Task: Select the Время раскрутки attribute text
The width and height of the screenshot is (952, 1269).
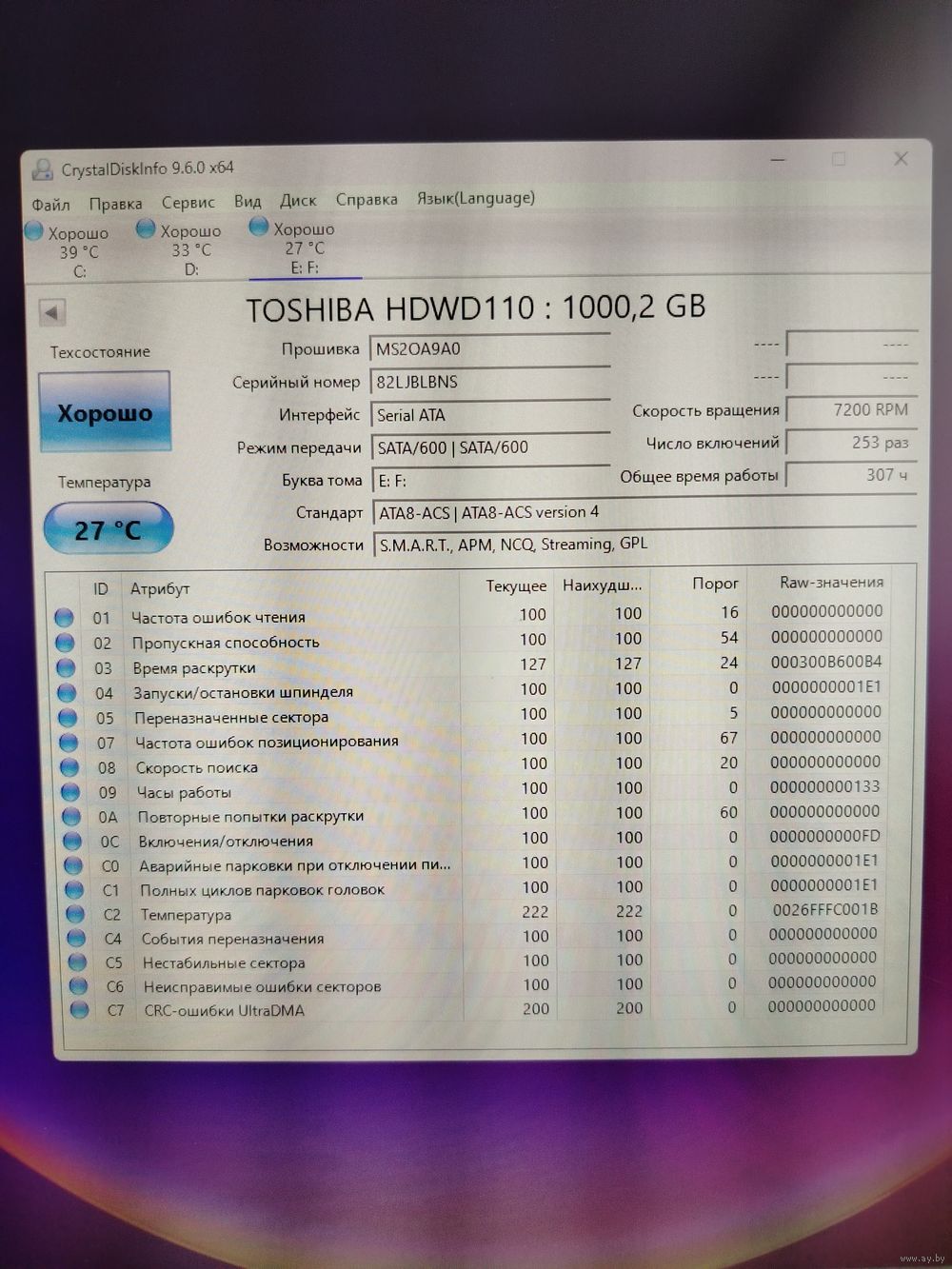Action: click(x=194, y=668)
